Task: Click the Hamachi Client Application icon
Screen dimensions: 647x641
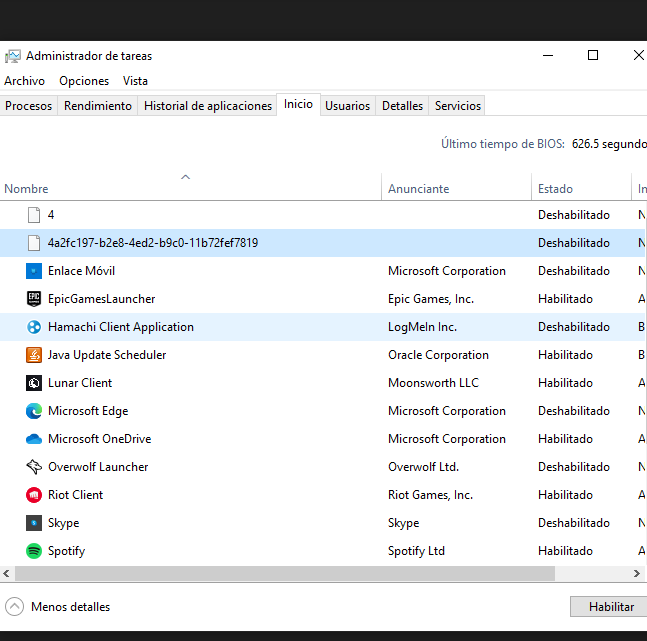Action: point(34,327)
